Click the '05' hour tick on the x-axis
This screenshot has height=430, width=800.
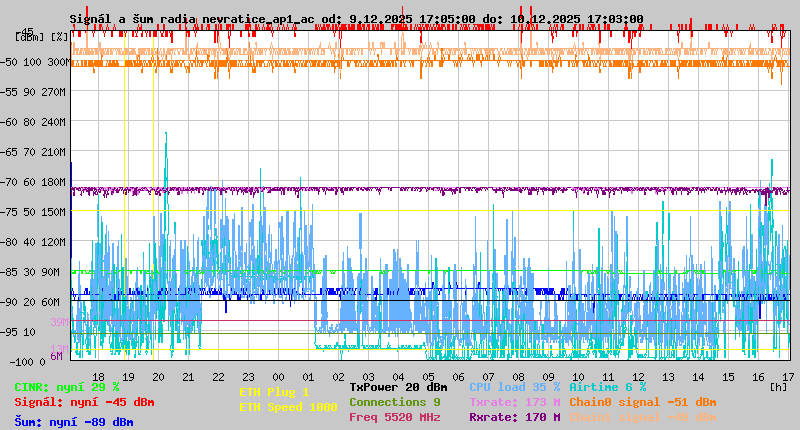[429, 377]
